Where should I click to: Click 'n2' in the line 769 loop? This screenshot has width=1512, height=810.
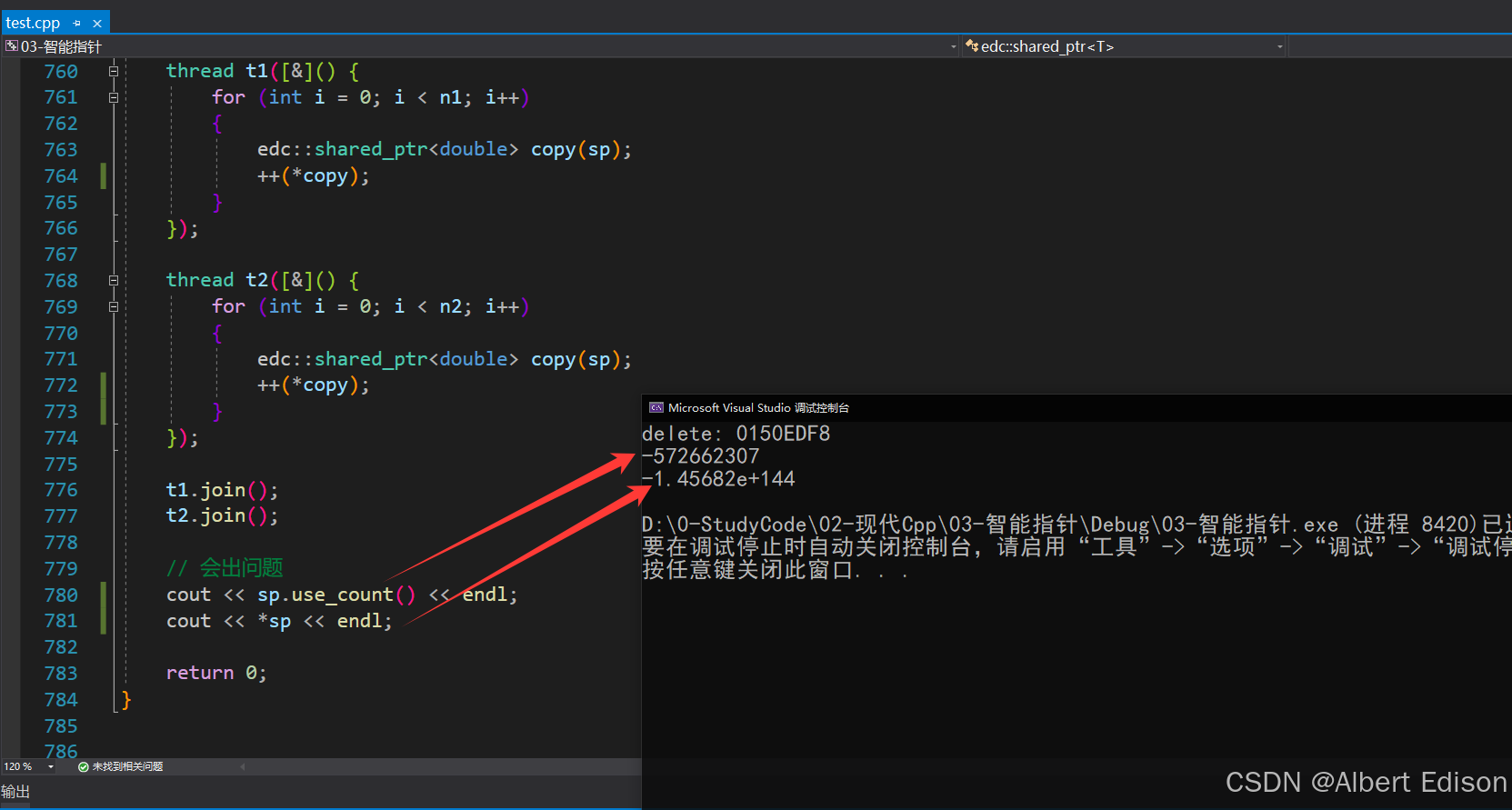pyautogui.click(x=450, y=307)
